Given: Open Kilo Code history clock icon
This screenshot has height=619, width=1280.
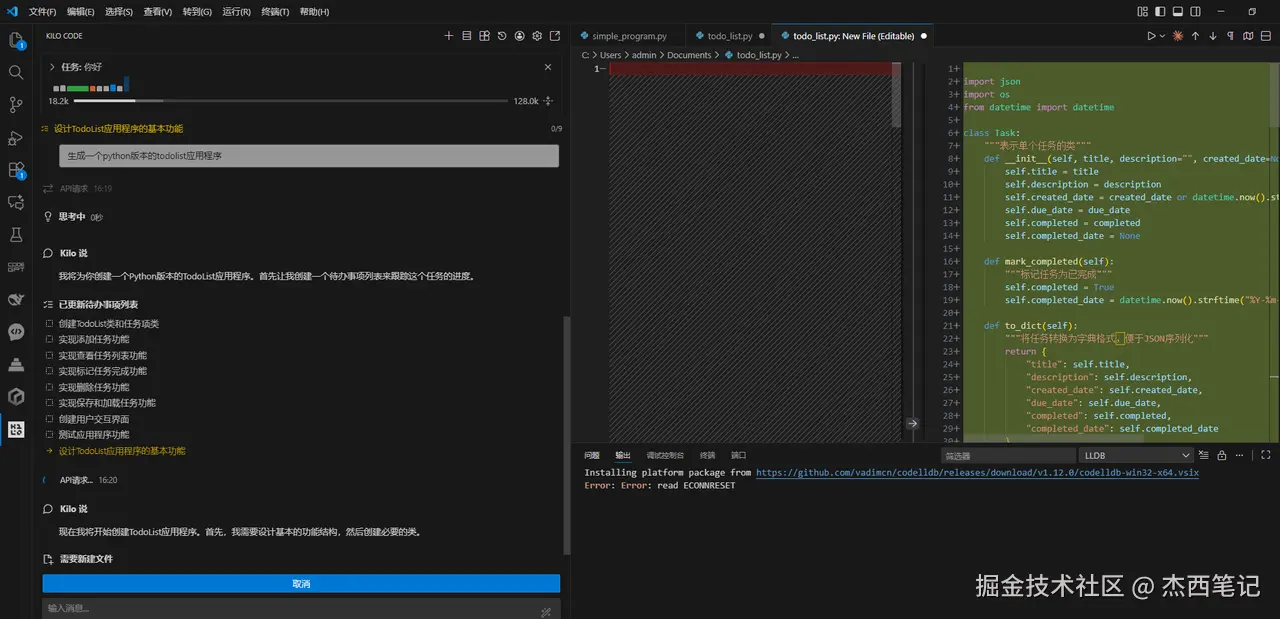Looking at the screenshot, I should pos(502,36).
